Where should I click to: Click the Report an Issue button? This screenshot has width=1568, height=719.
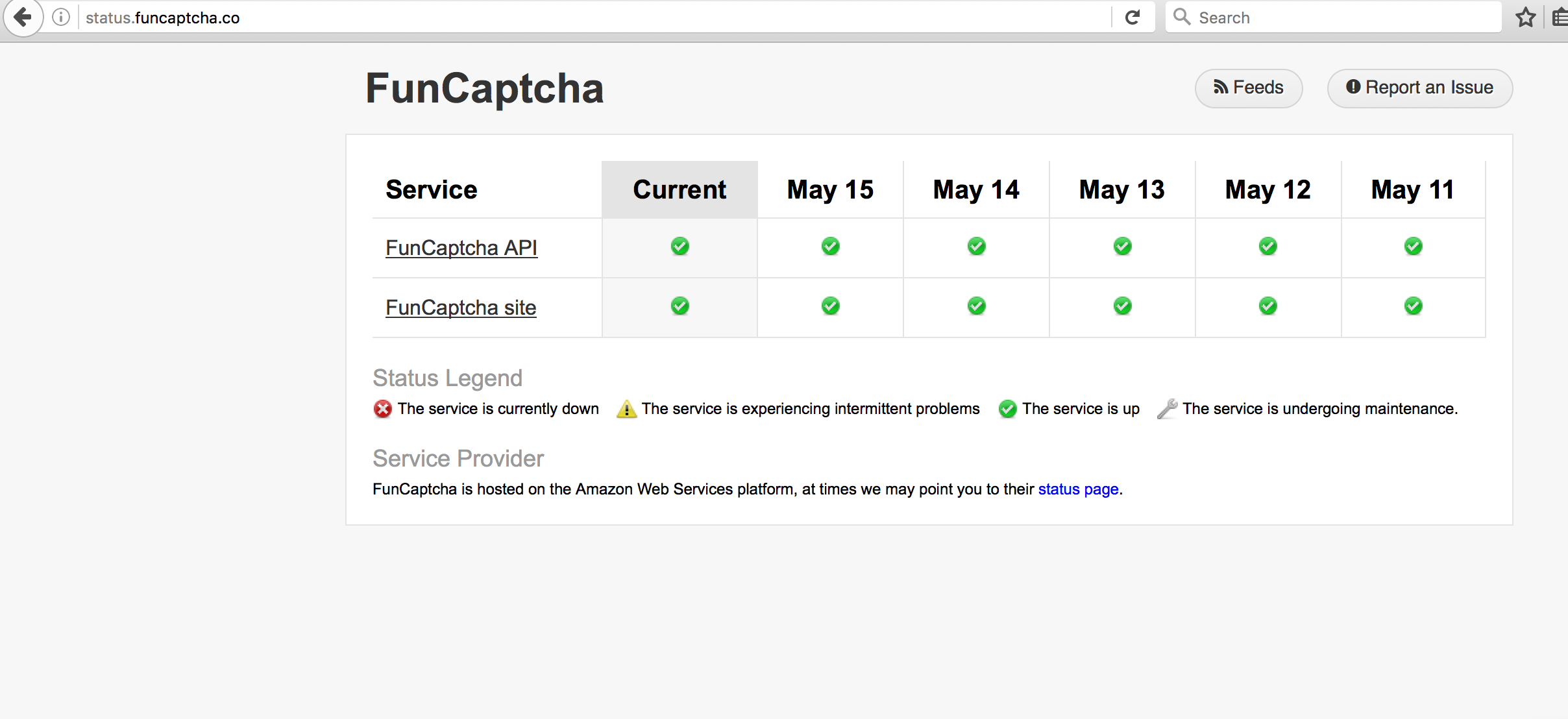pyautogui.click(x=1420, y=88)
